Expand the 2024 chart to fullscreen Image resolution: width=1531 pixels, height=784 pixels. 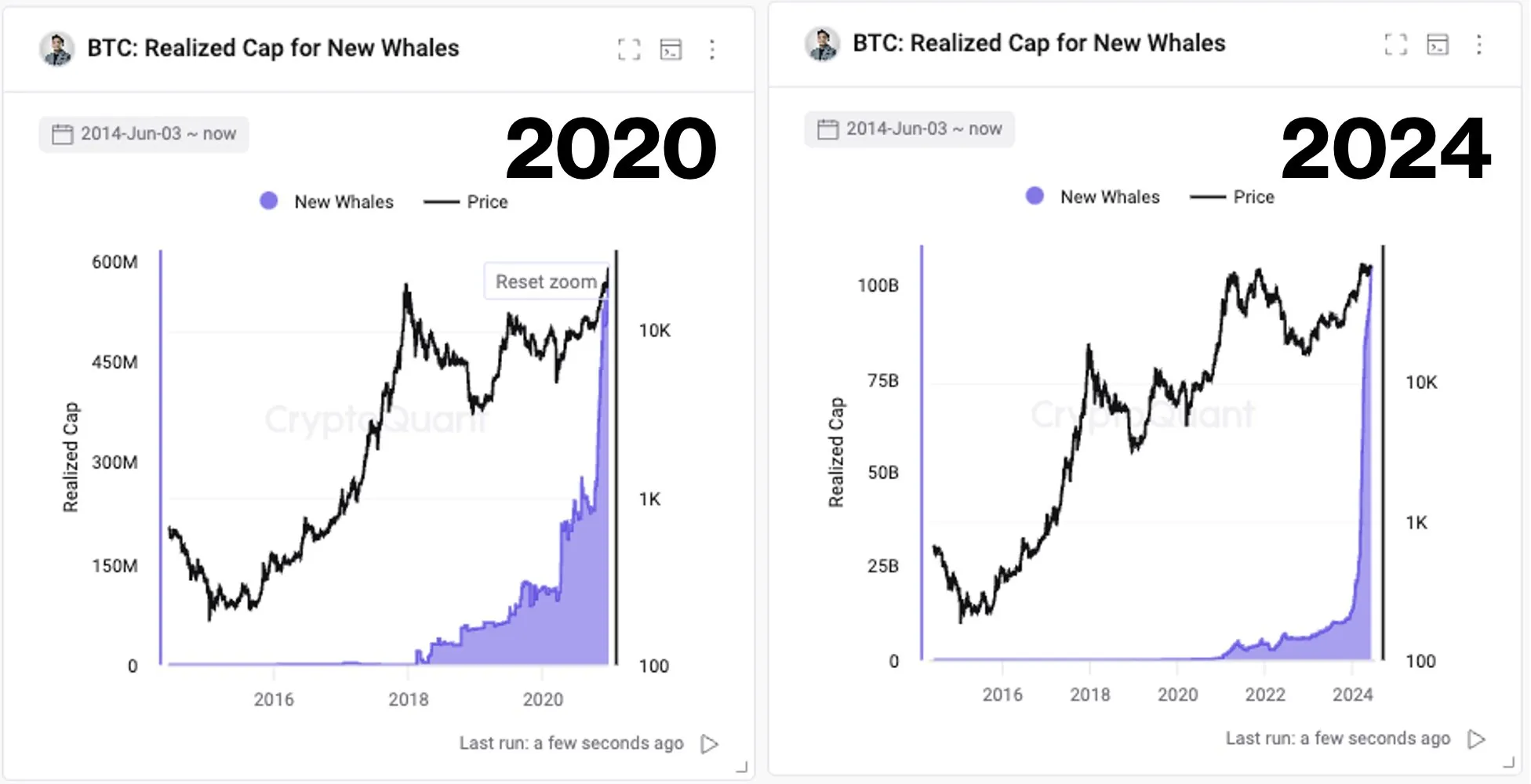pos(1395,45)
